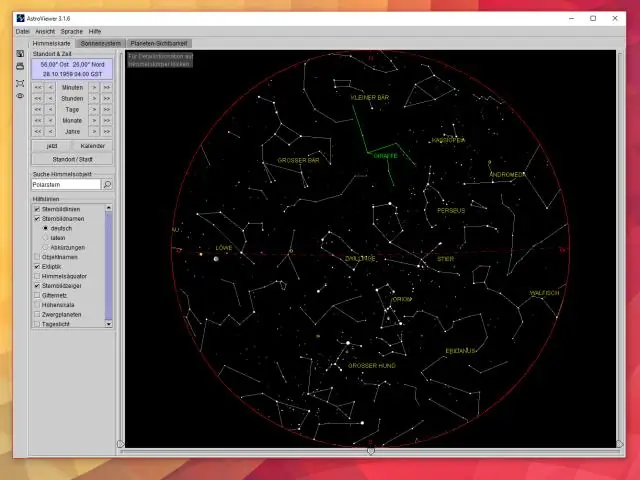
Task: Click the eye icon in left sidebar
Action: coord(20,96)
